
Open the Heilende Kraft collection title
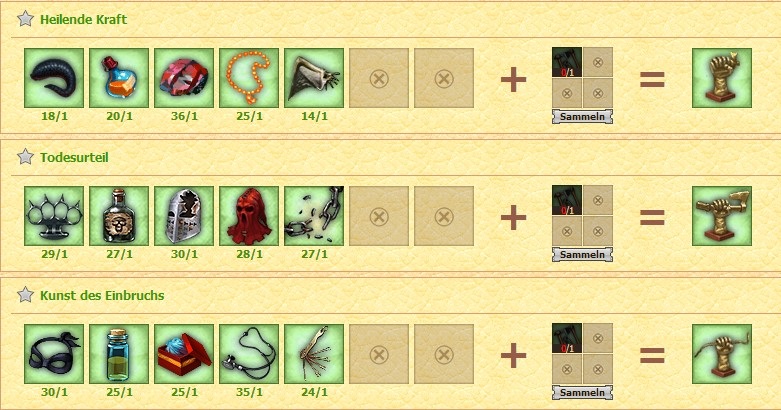(83, 19)
